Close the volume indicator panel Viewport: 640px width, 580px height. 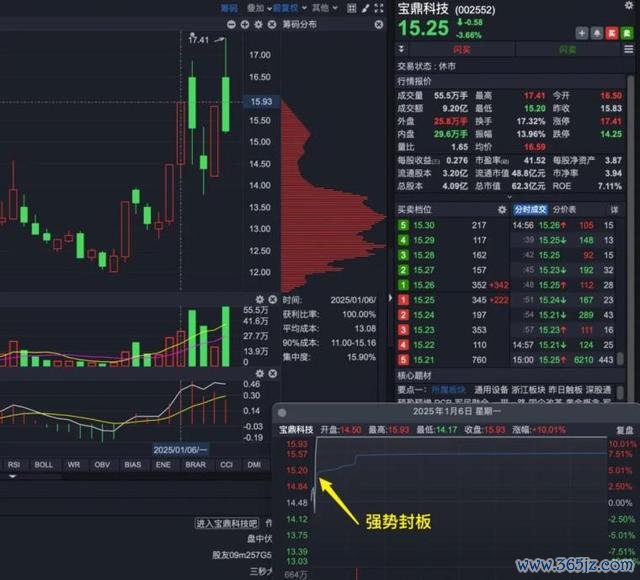pyautogui.click(x=273, y=300)
